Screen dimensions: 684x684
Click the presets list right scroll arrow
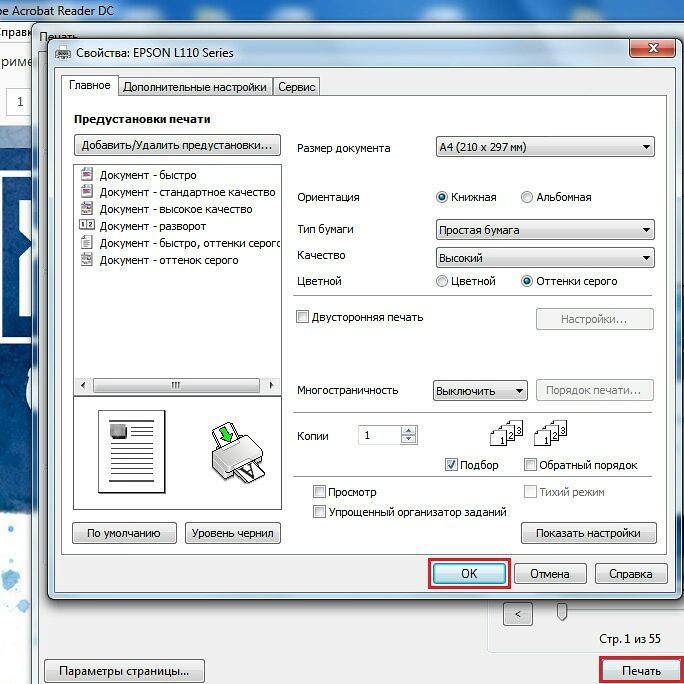point(271,385)
